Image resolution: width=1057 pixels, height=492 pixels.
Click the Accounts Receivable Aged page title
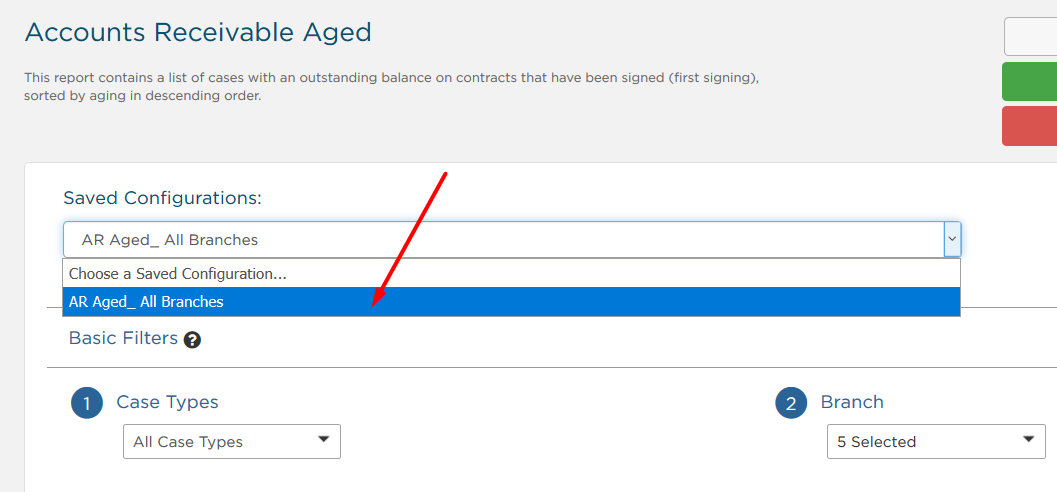pyautogui.click(x=198, y=32)
